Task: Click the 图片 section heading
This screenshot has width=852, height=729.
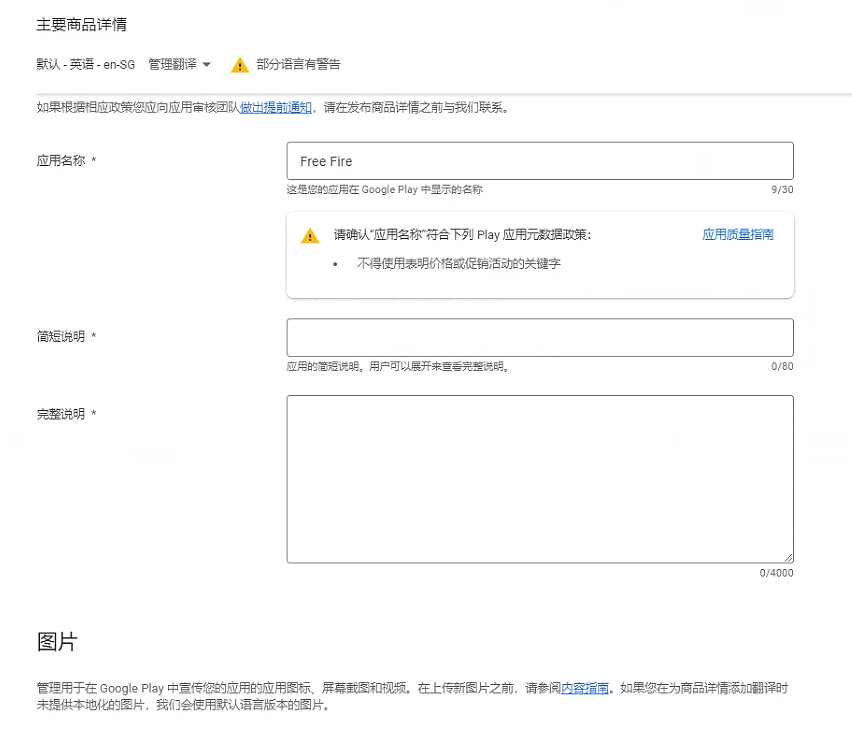Action: pos(57,642)
